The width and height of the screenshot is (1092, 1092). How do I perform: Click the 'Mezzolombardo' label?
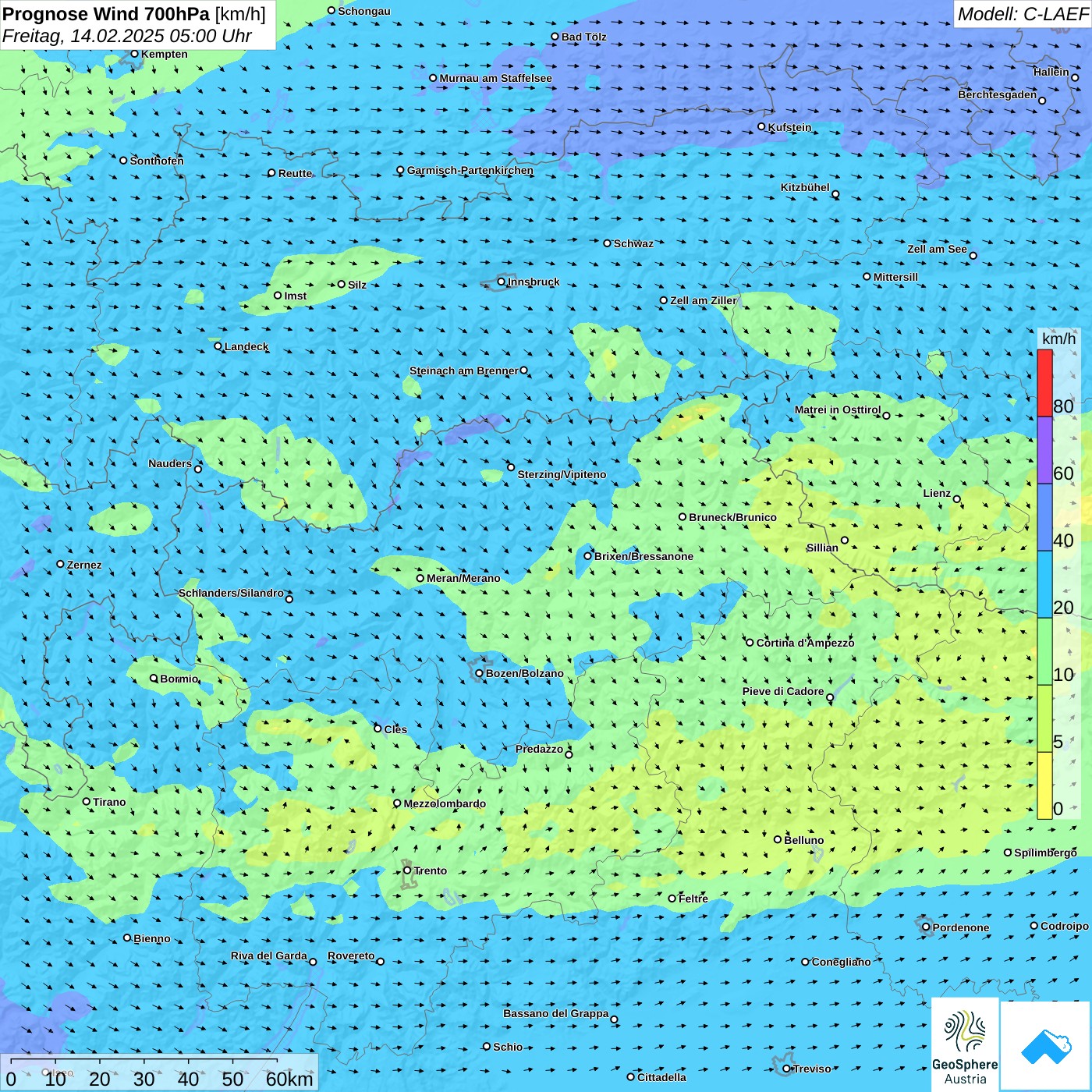[x=445, y=803]
